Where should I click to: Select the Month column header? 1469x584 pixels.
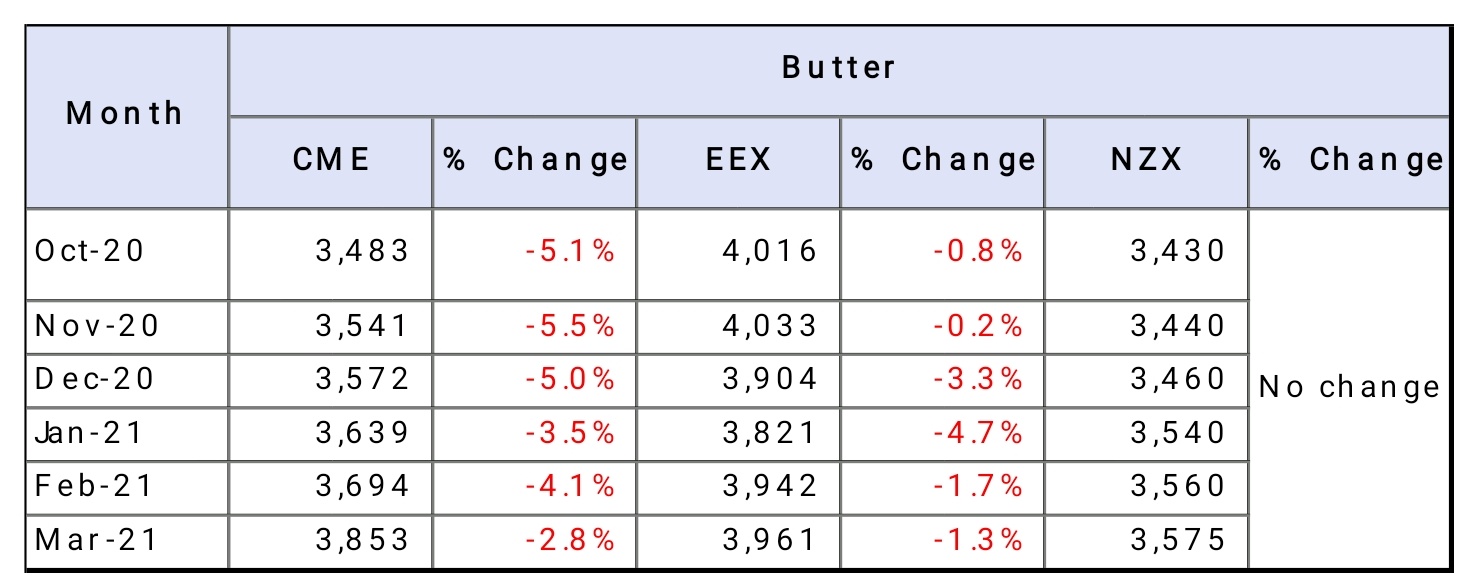(x=125, y=113)
